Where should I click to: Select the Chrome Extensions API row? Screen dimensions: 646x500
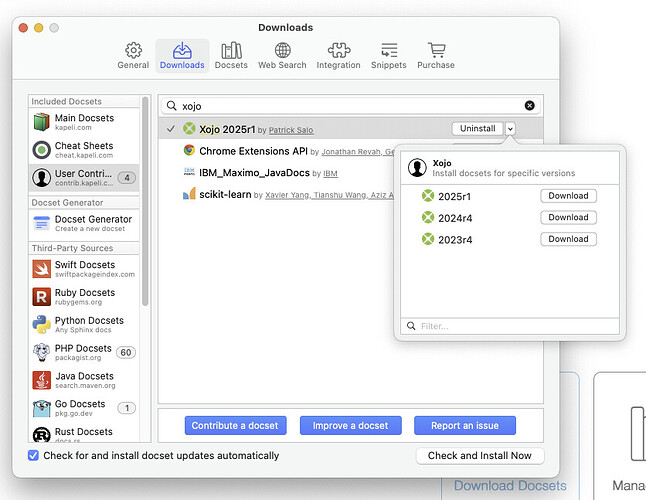coord(276,151)
